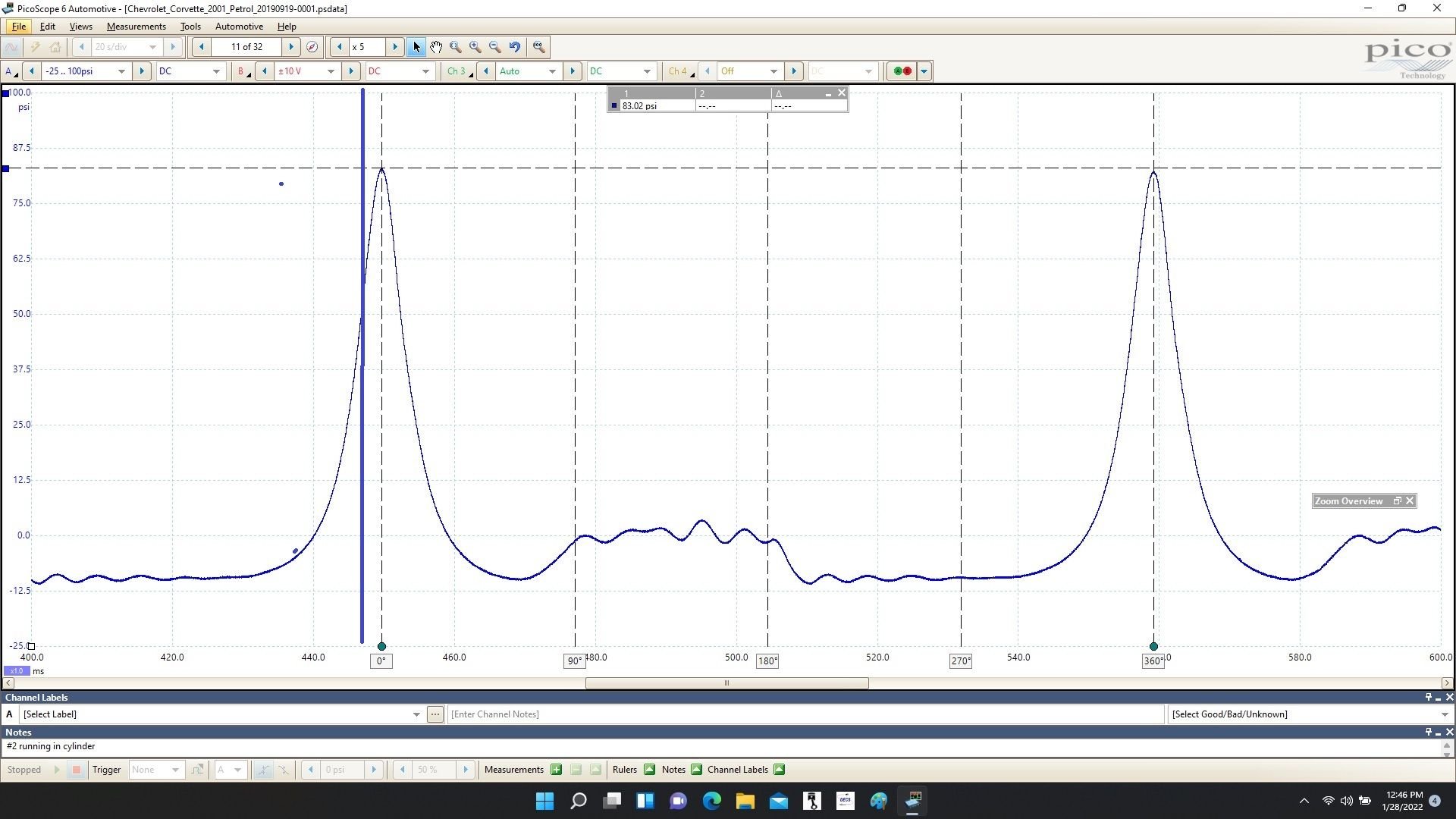Select the arrow selection tool
The height and width of the screenshot is (819, 1456).
click(416, 47)
